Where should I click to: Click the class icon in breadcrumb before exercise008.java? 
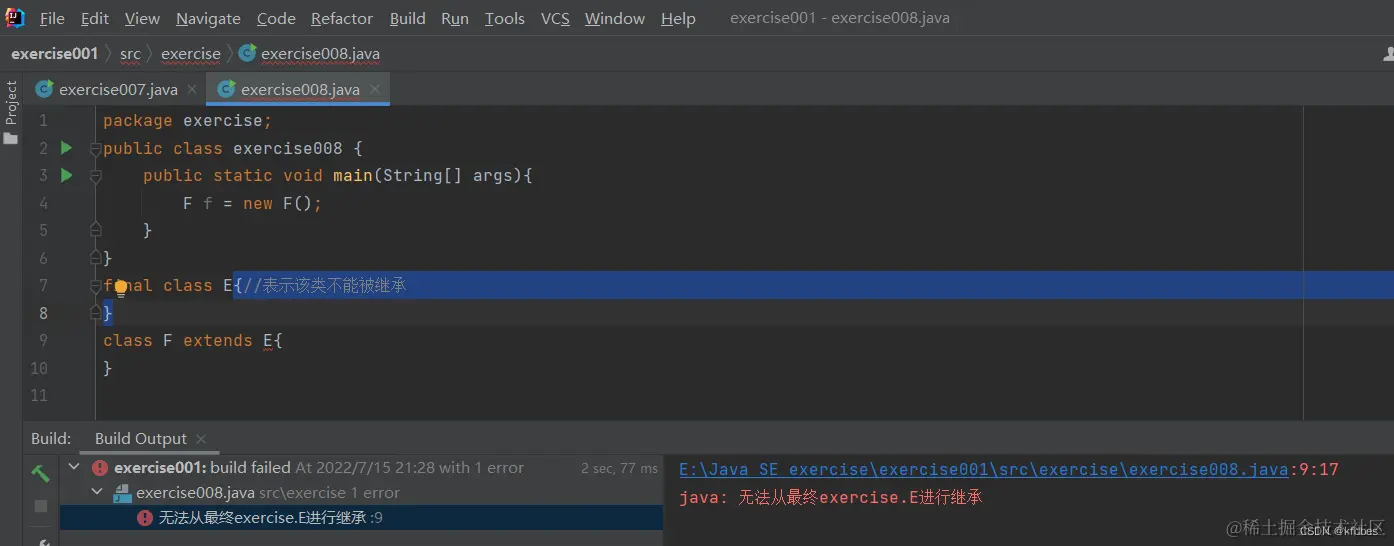click(x=247, y=53)
